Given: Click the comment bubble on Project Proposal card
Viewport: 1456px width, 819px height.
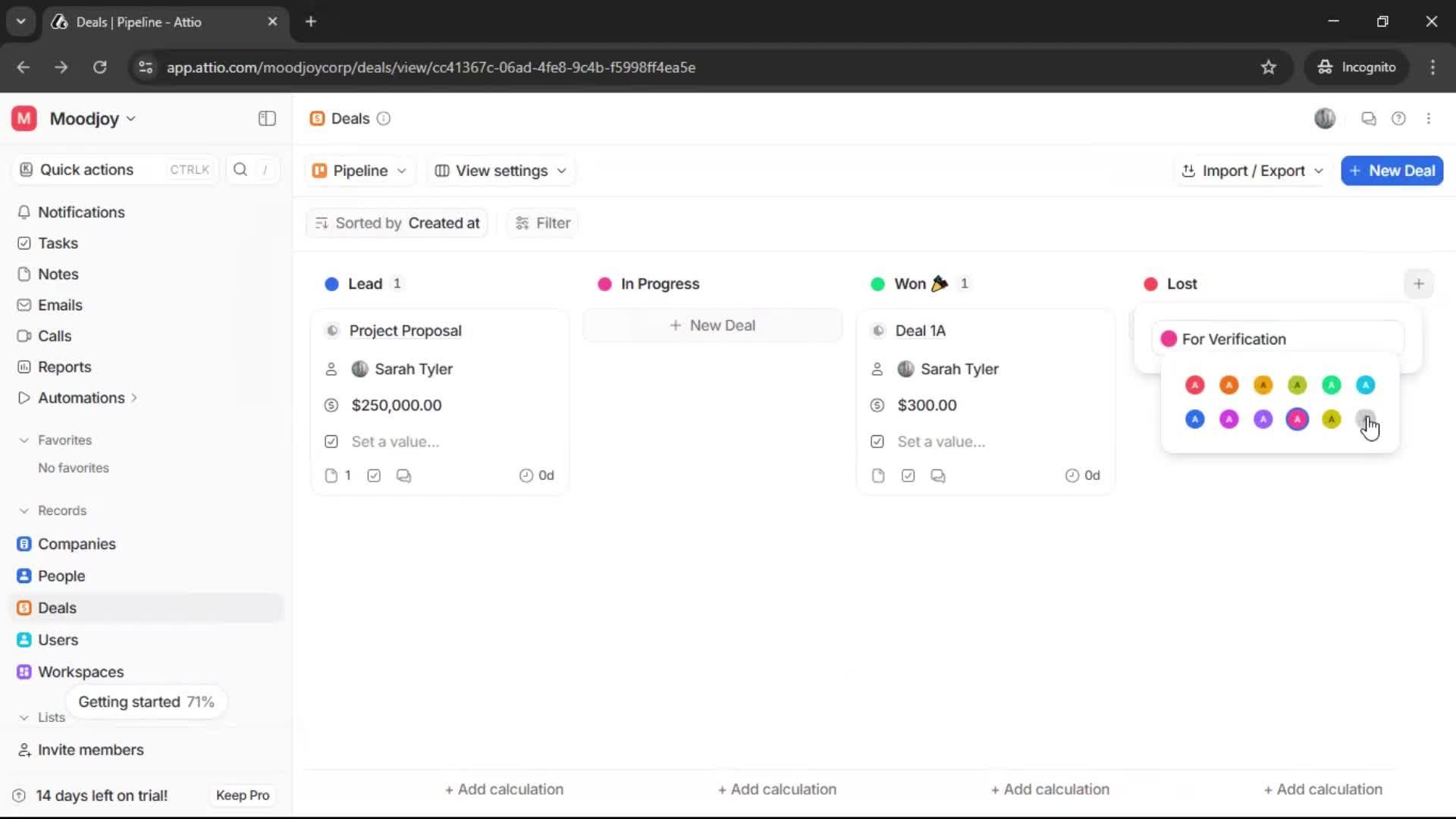Looking at the screenshot, I should point(404,475).
